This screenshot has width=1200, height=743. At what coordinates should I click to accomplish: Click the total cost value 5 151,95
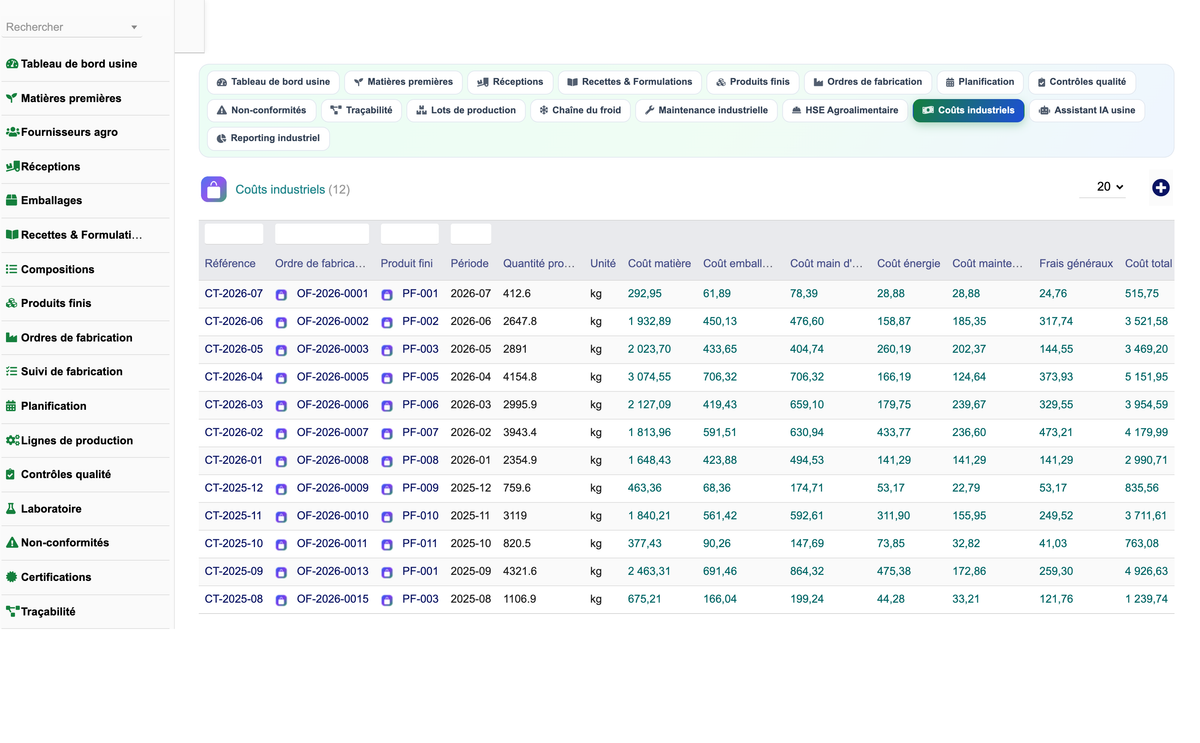pyautogui.click(x=1146, y=377)
